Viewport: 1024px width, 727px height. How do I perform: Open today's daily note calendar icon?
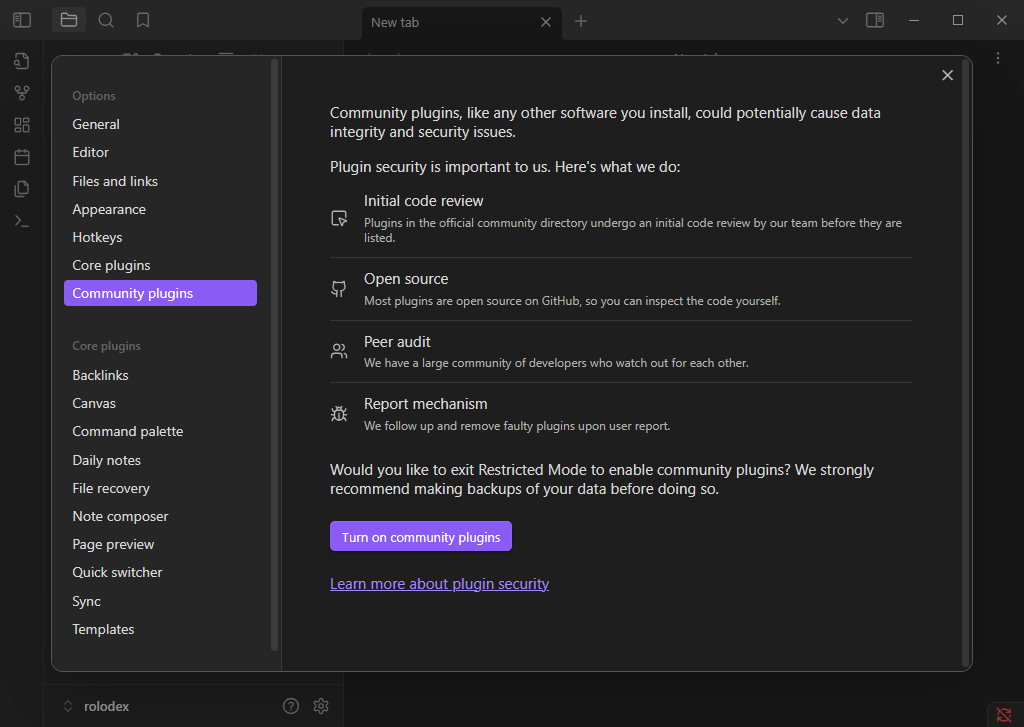[22, 157]
